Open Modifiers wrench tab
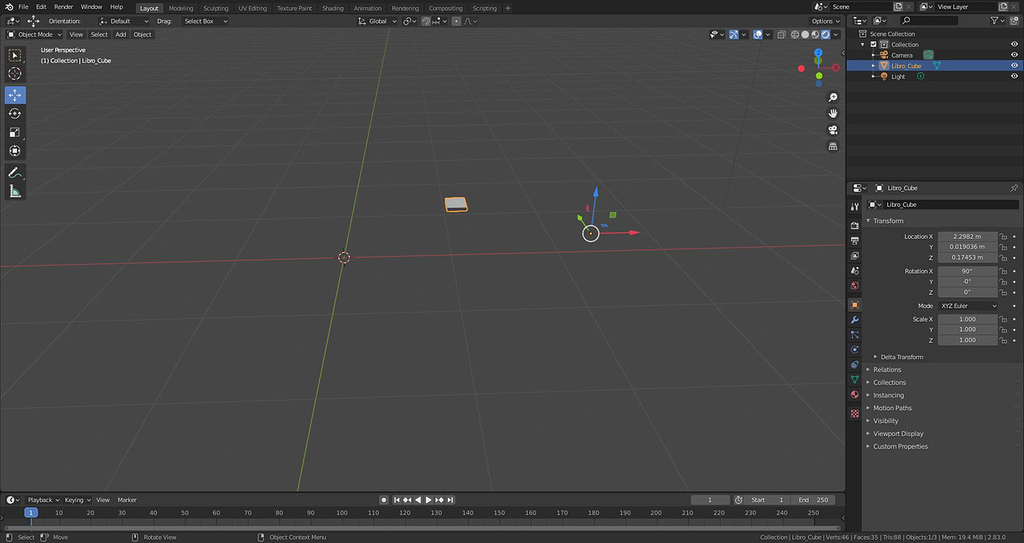The width and height of the screenshot is (1024, 543). (854, 320)
